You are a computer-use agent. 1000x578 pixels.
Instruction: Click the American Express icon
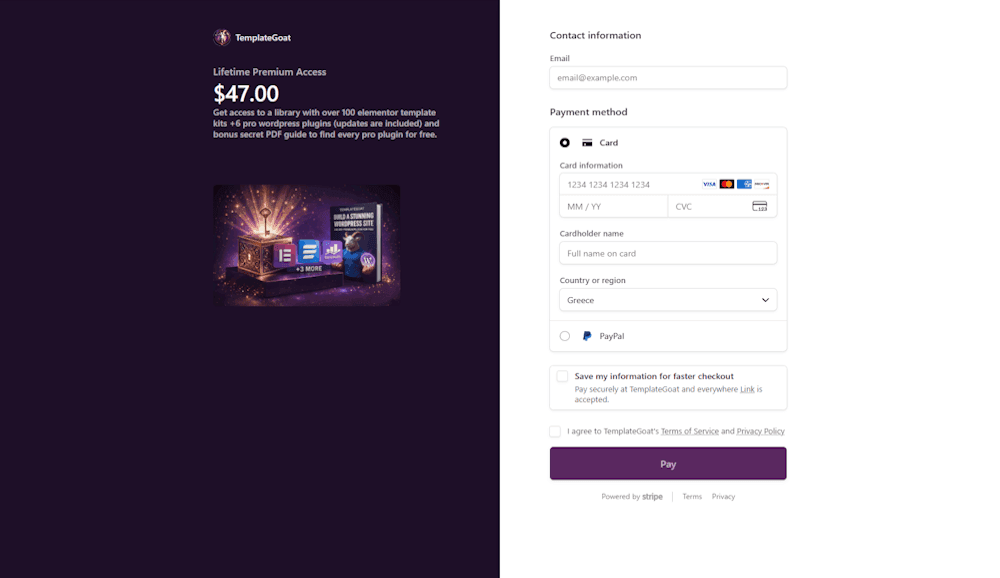(x=744, y=184)
